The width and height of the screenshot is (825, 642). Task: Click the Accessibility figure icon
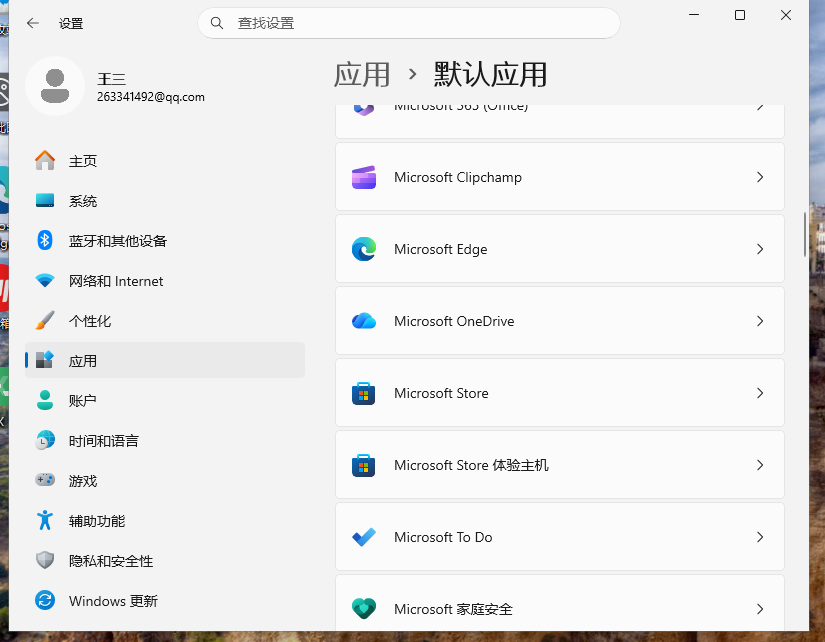click(x=45, y=520)
